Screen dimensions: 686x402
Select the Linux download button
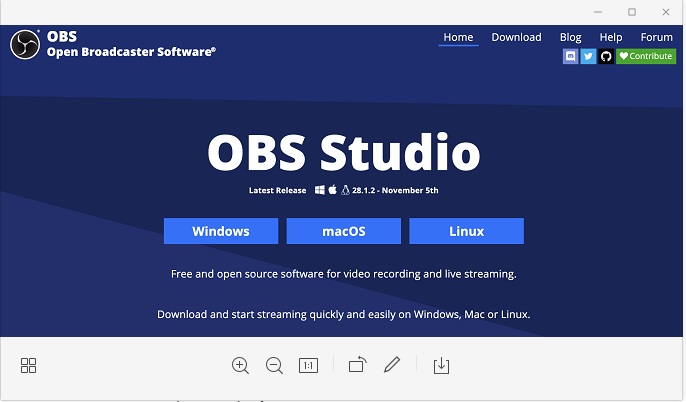466,231
